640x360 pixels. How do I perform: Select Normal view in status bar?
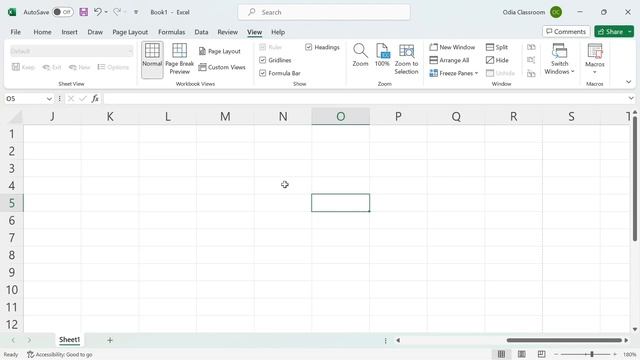501,354
